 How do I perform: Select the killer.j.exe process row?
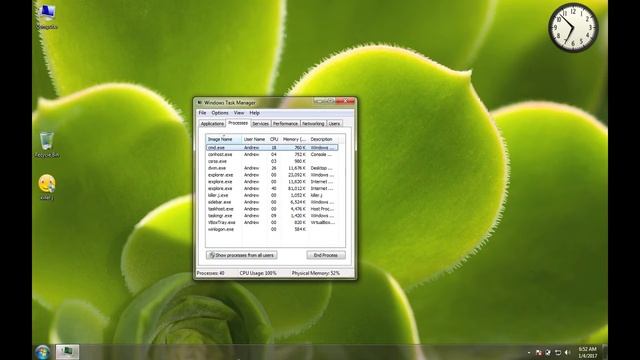click(272, 195)
